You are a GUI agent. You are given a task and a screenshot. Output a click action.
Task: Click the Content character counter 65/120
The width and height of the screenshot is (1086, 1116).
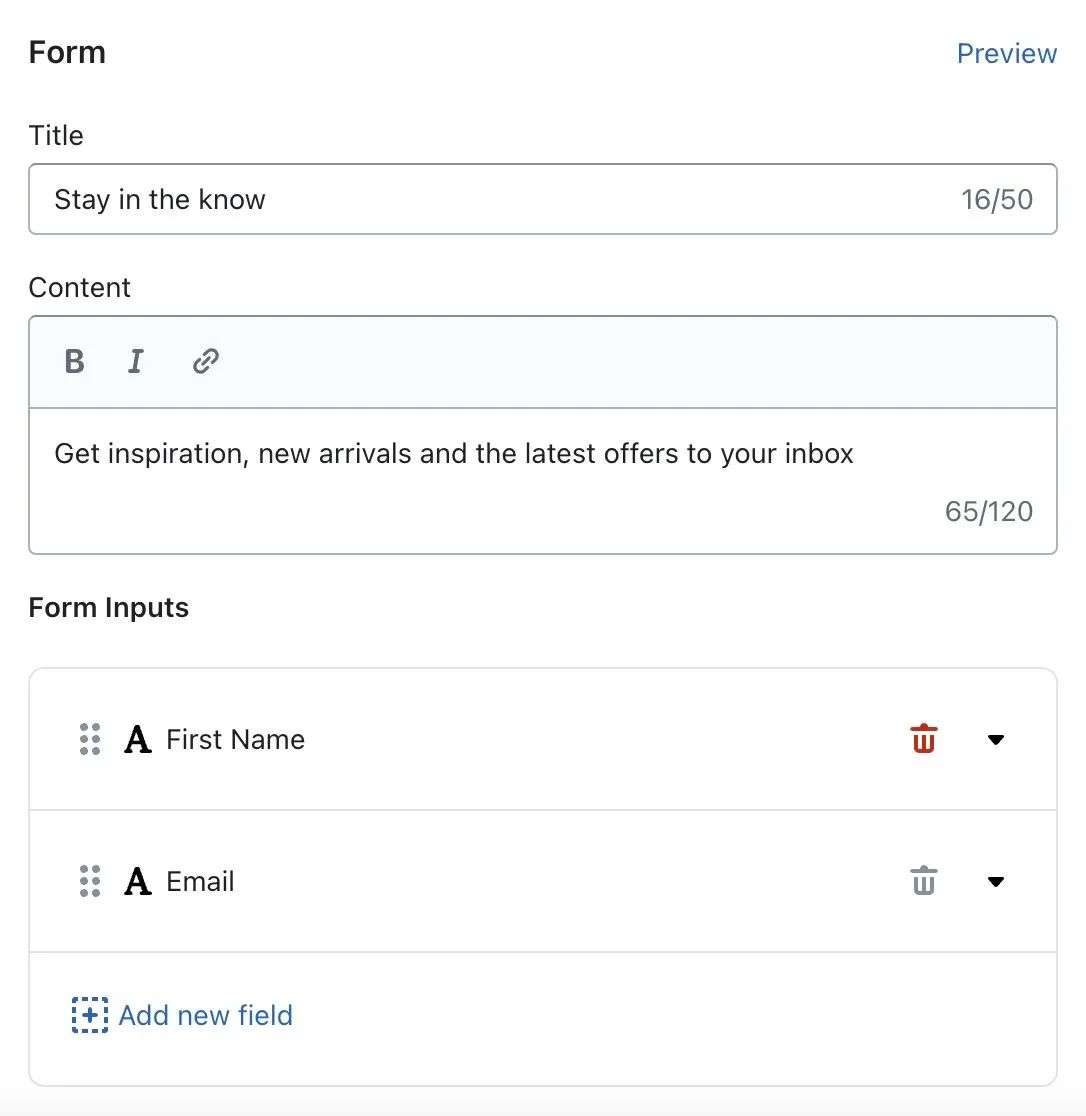point(988,512)
